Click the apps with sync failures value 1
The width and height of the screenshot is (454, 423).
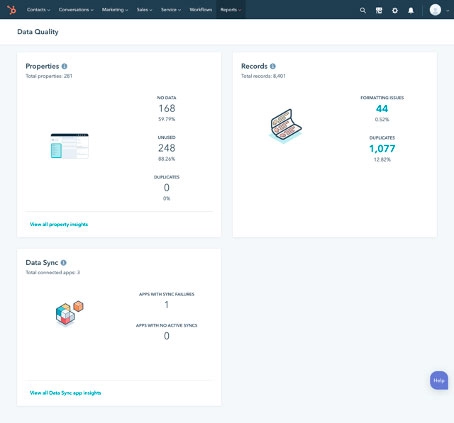pos(167,305)
